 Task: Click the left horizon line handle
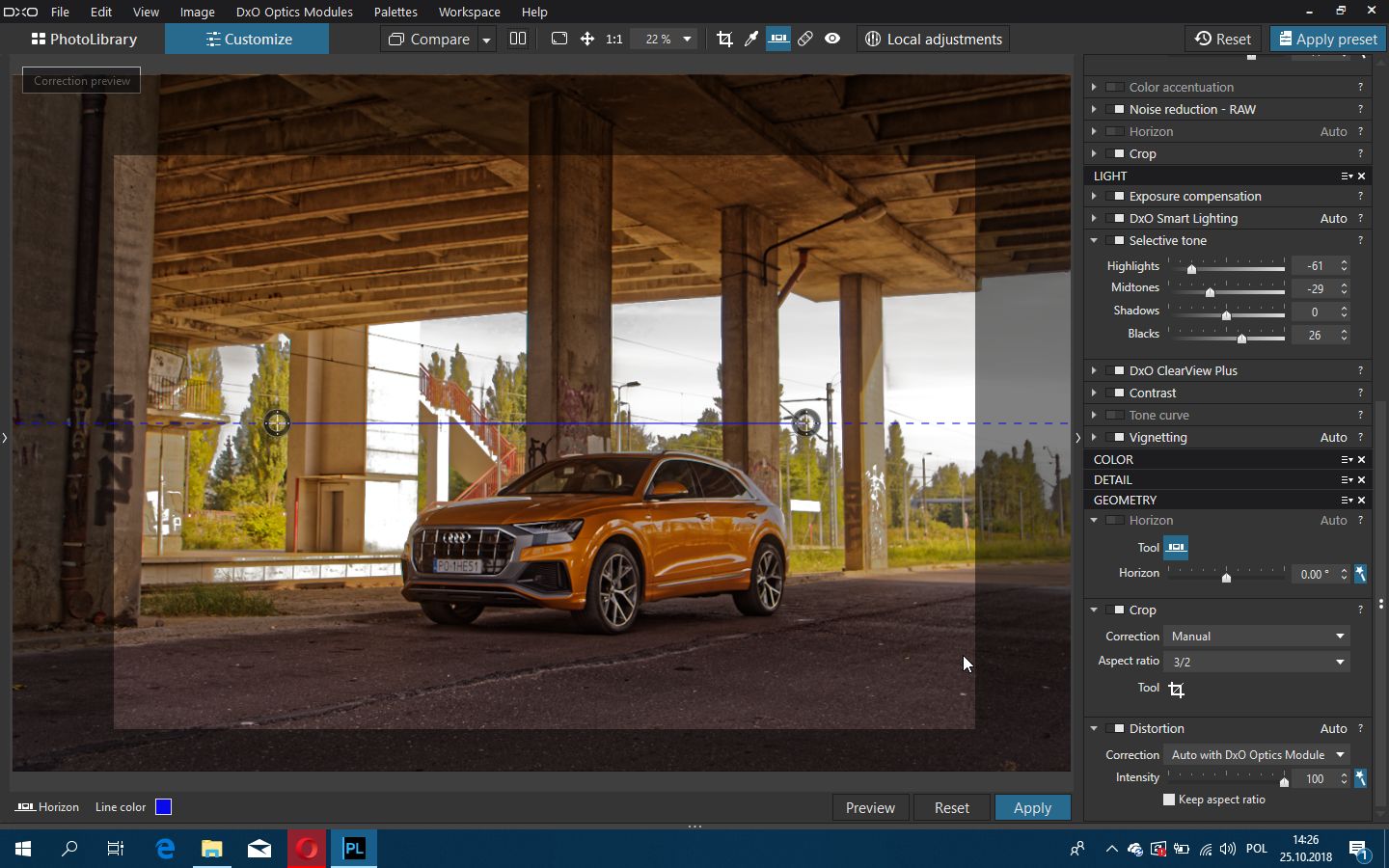point(277,421)
